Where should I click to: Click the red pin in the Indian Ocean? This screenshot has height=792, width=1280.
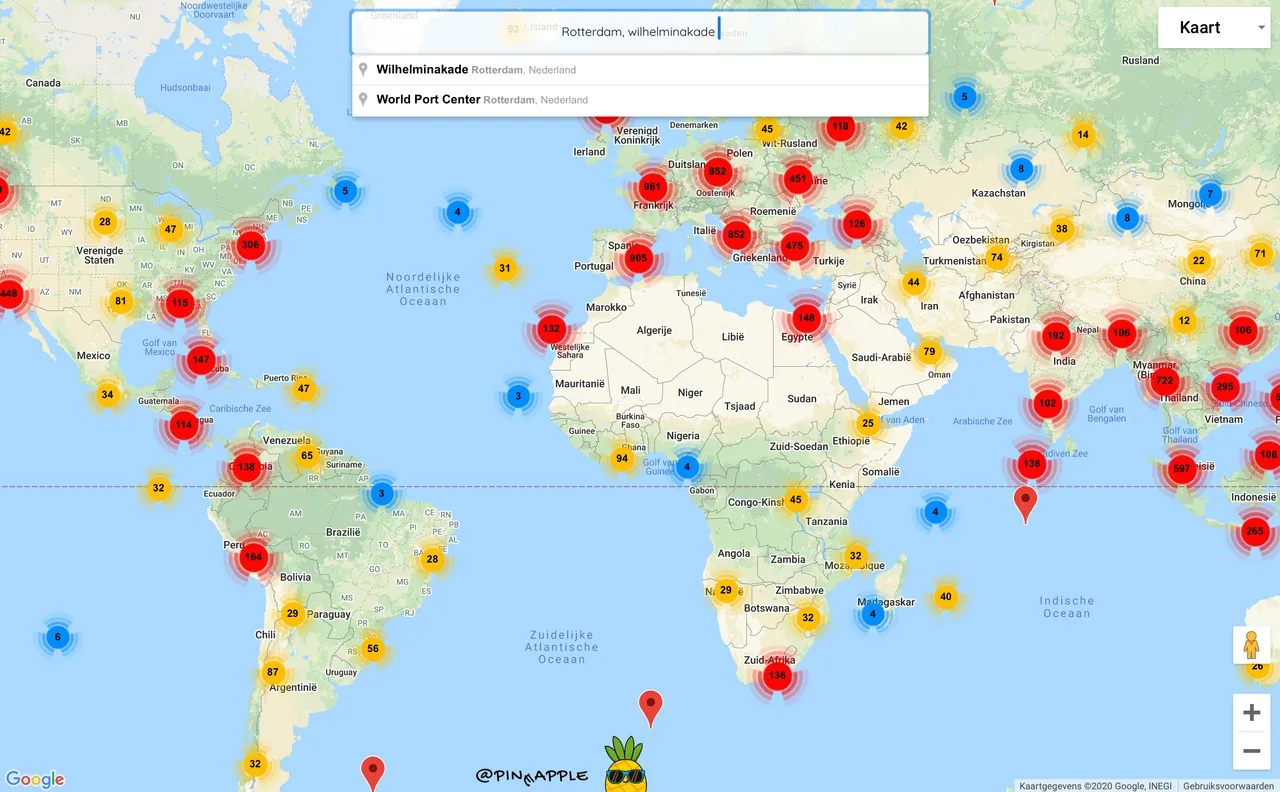coord(1025,503)
